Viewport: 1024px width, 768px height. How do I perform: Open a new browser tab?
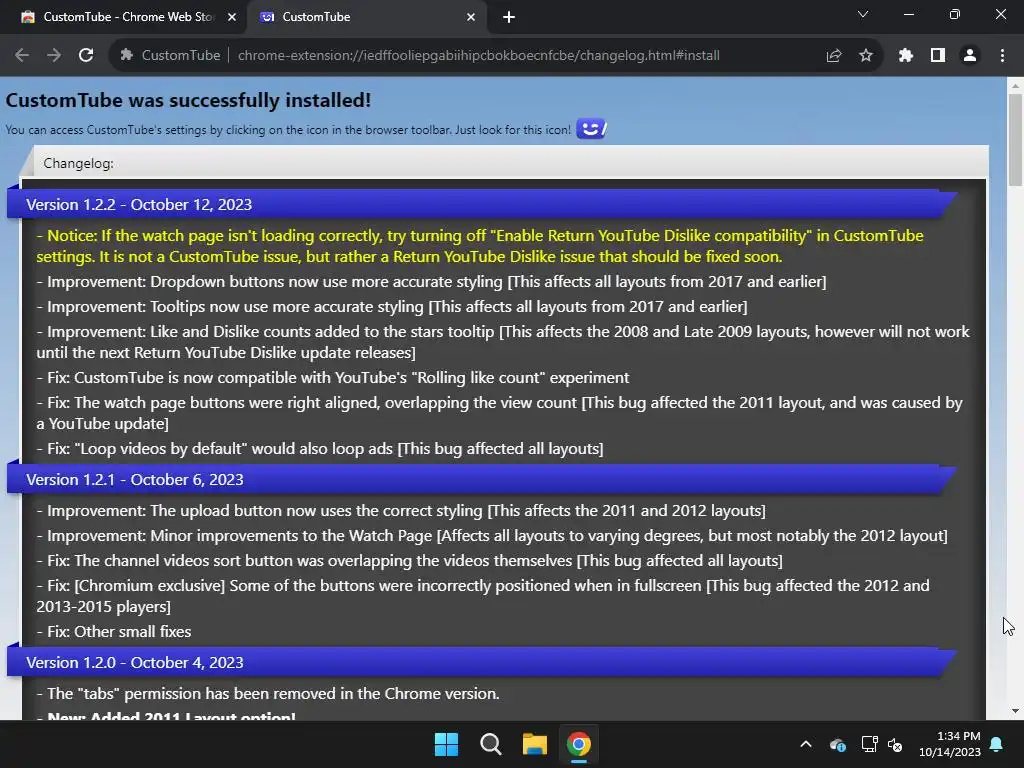point(509,17)
